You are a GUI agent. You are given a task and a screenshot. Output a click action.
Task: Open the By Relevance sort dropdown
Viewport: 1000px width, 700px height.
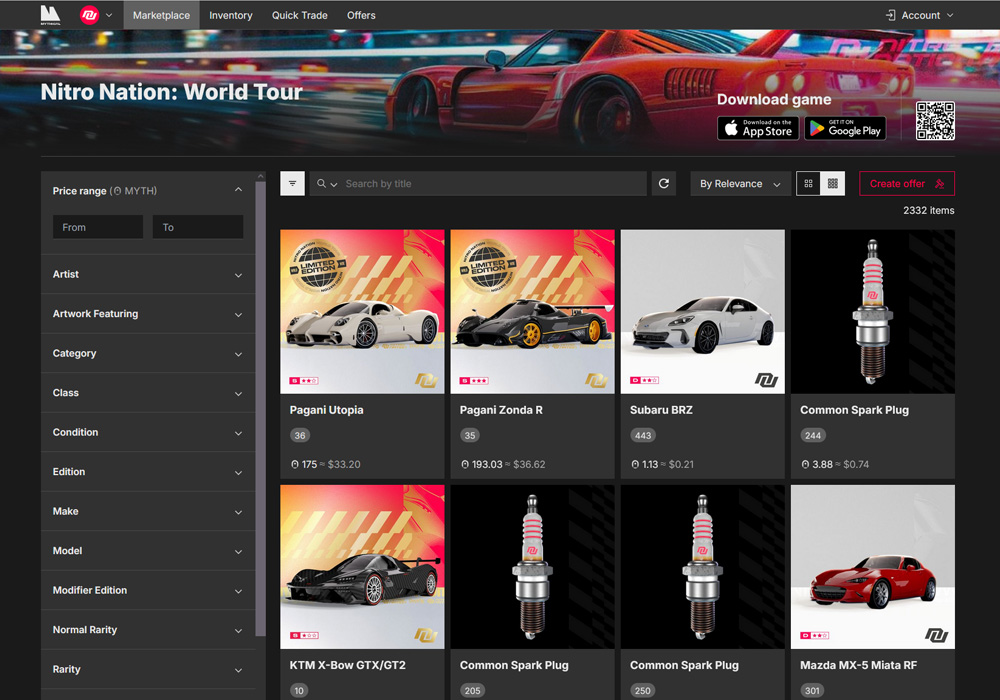(740, 184)
